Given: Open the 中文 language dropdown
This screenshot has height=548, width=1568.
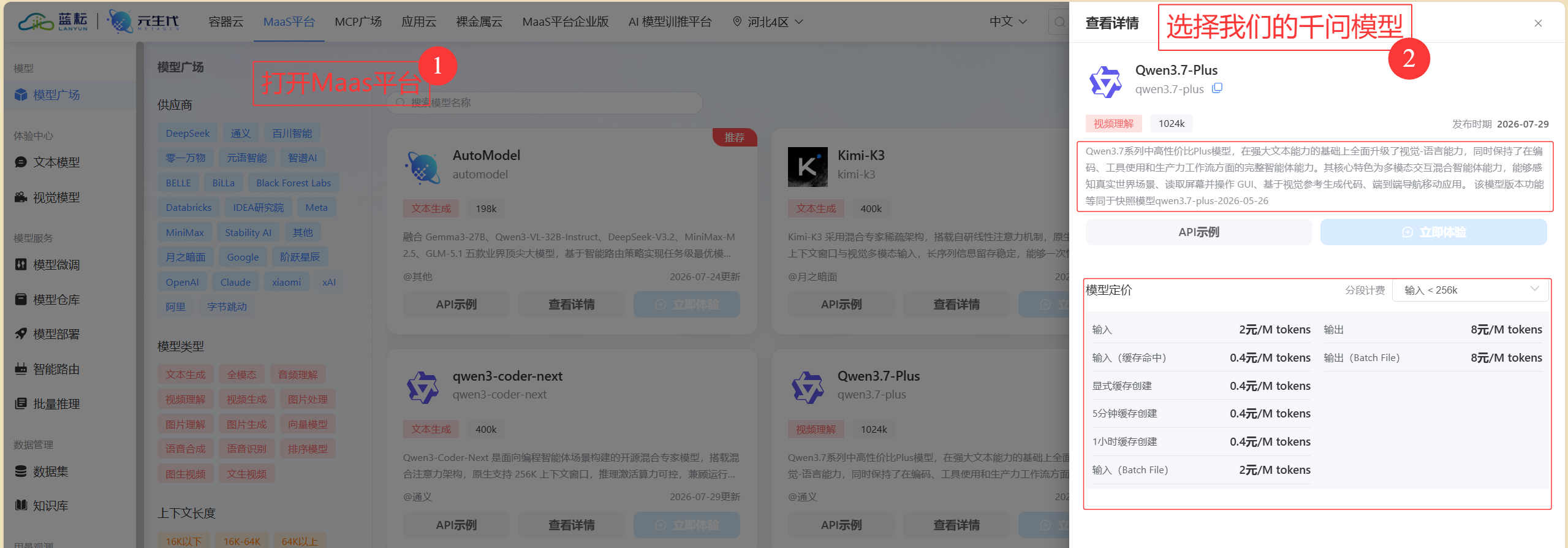Looking at the screenshot, I should point(1008,22).
